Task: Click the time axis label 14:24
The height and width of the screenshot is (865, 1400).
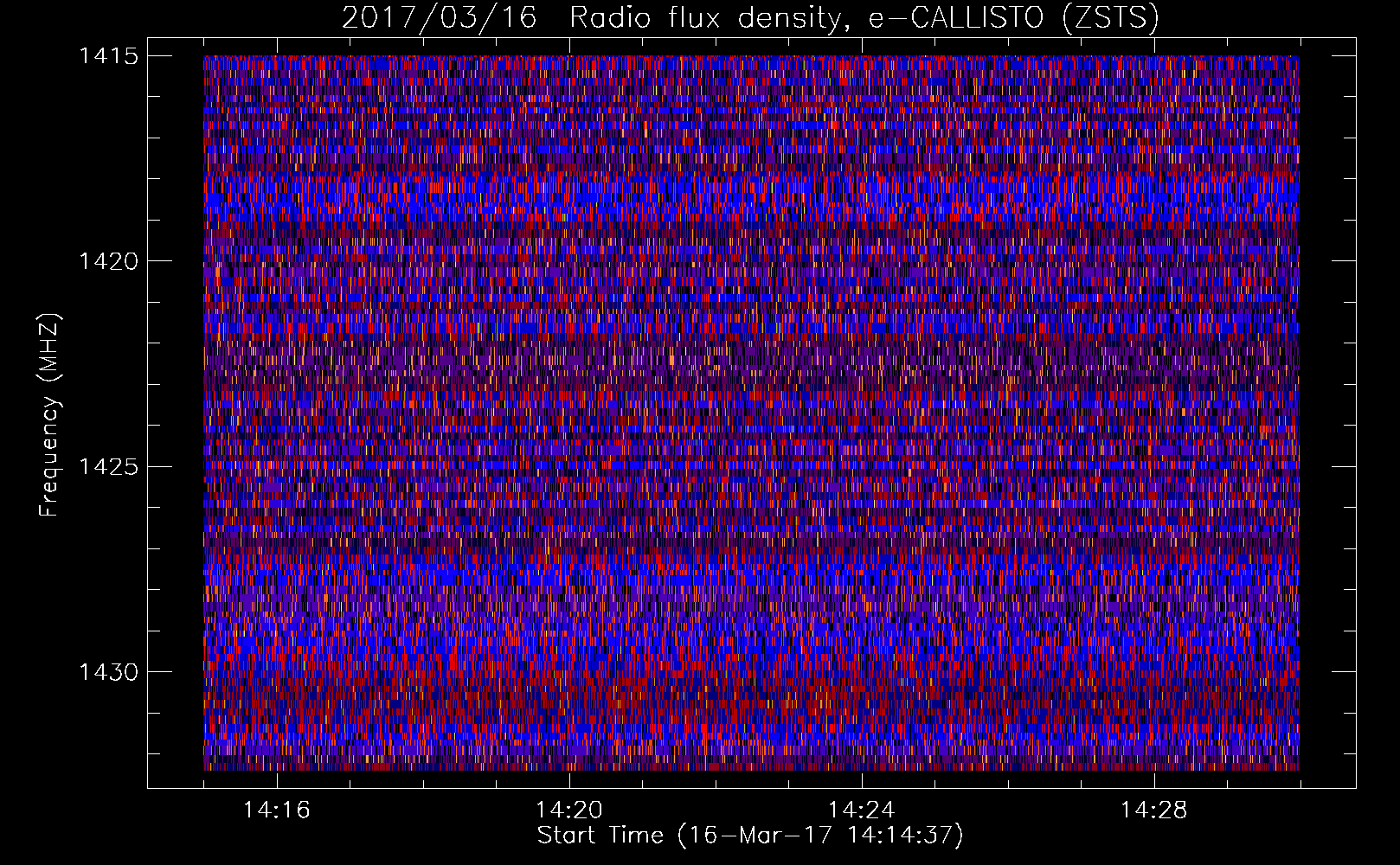Action: click(861, 811)
